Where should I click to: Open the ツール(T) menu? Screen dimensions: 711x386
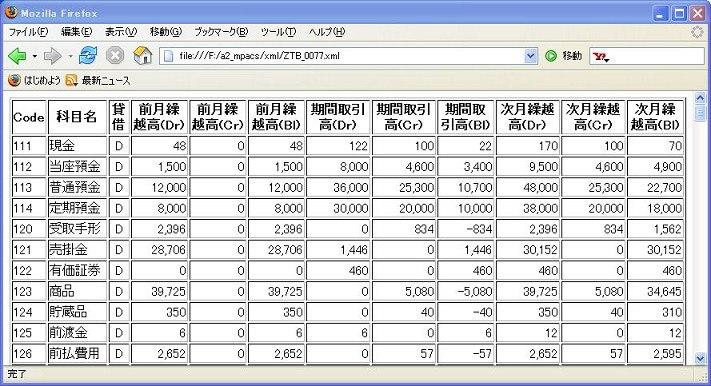(x=278, y=32)
